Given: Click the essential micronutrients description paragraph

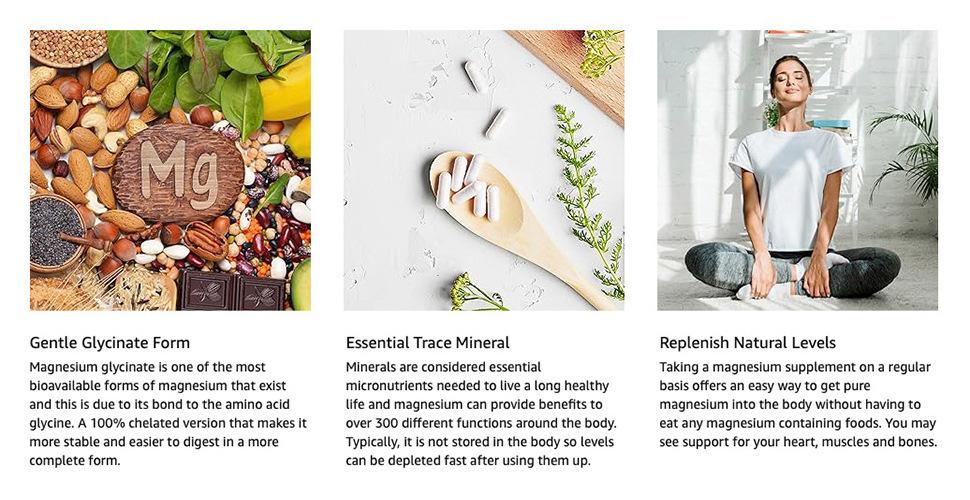Looking at the screenshot, I should [x=481, y=414].
